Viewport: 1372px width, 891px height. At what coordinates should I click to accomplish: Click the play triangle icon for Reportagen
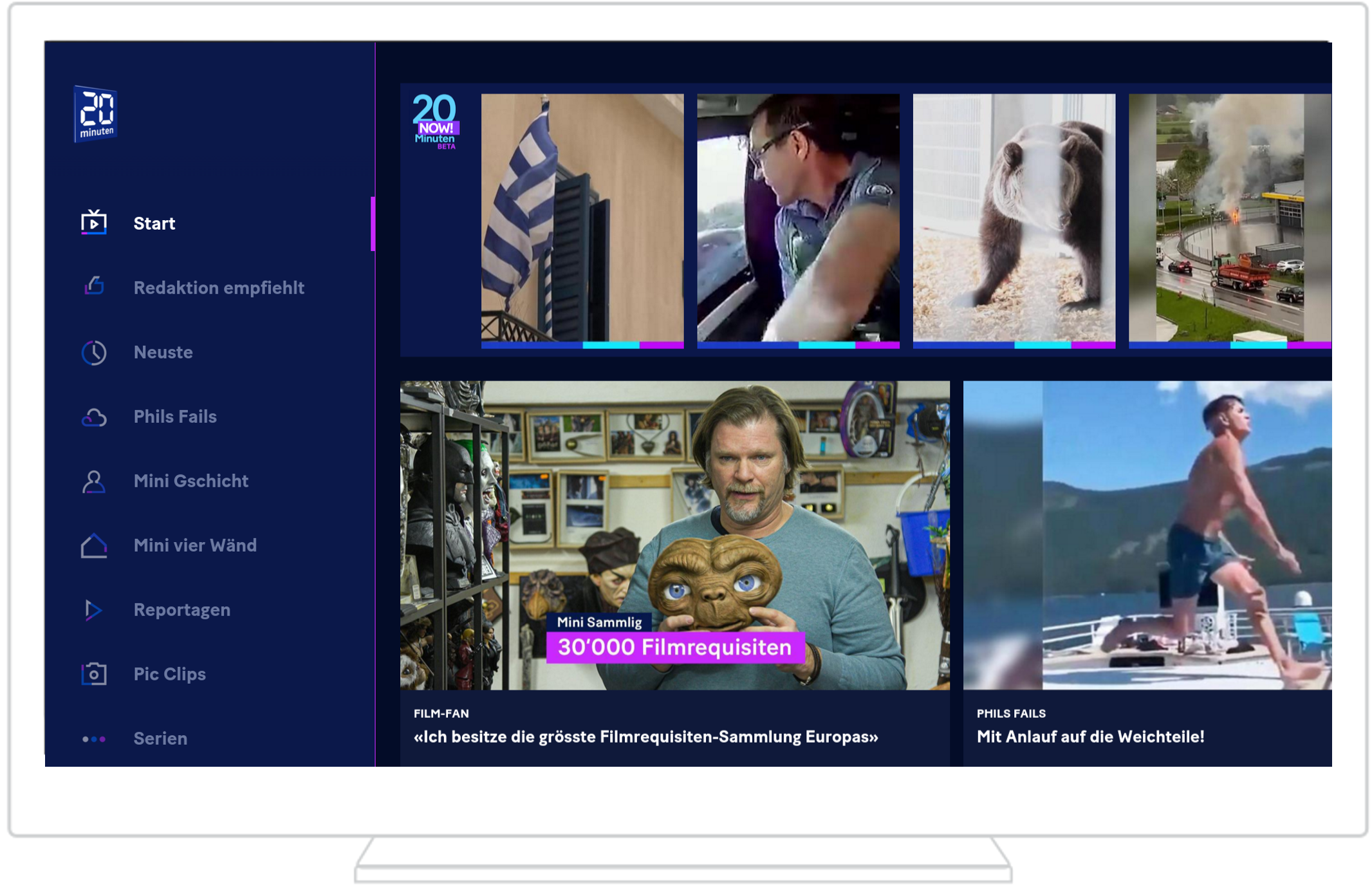[x=94, y=610]
